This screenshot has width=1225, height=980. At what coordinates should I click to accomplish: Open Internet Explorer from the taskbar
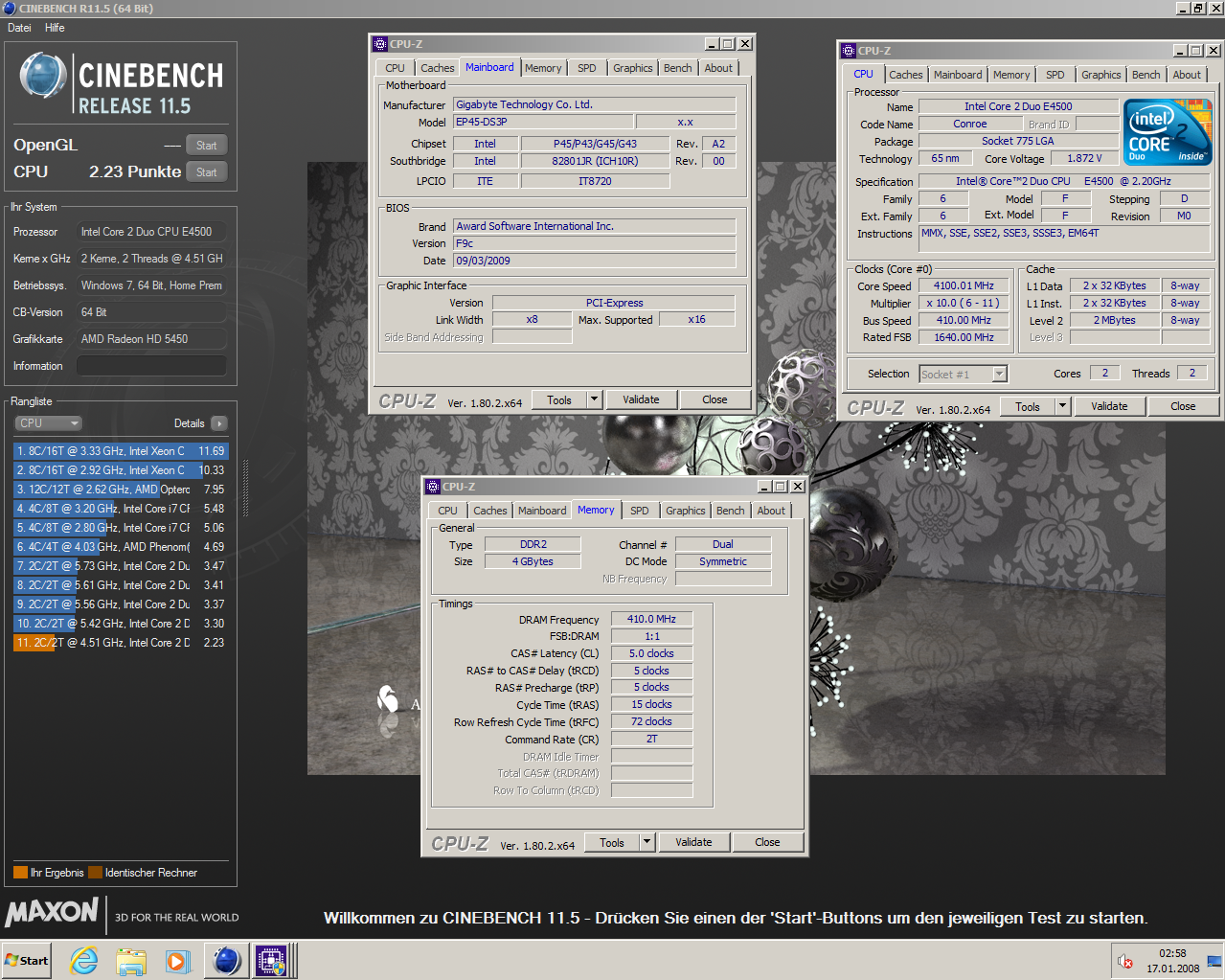point(84,961)
